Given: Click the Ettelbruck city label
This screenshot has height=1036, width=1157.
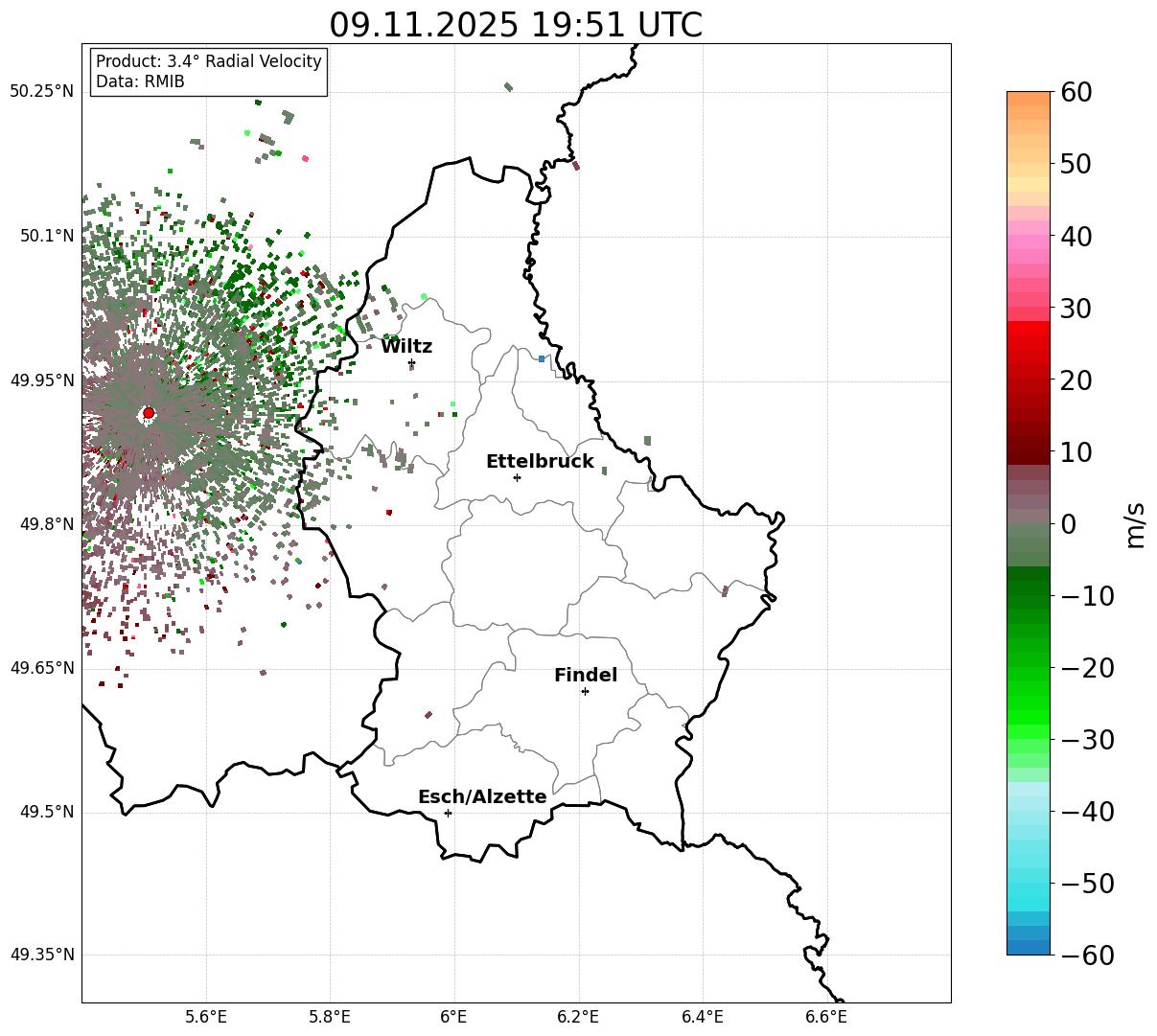Looking at the screenshot, I should coord(540,462).
